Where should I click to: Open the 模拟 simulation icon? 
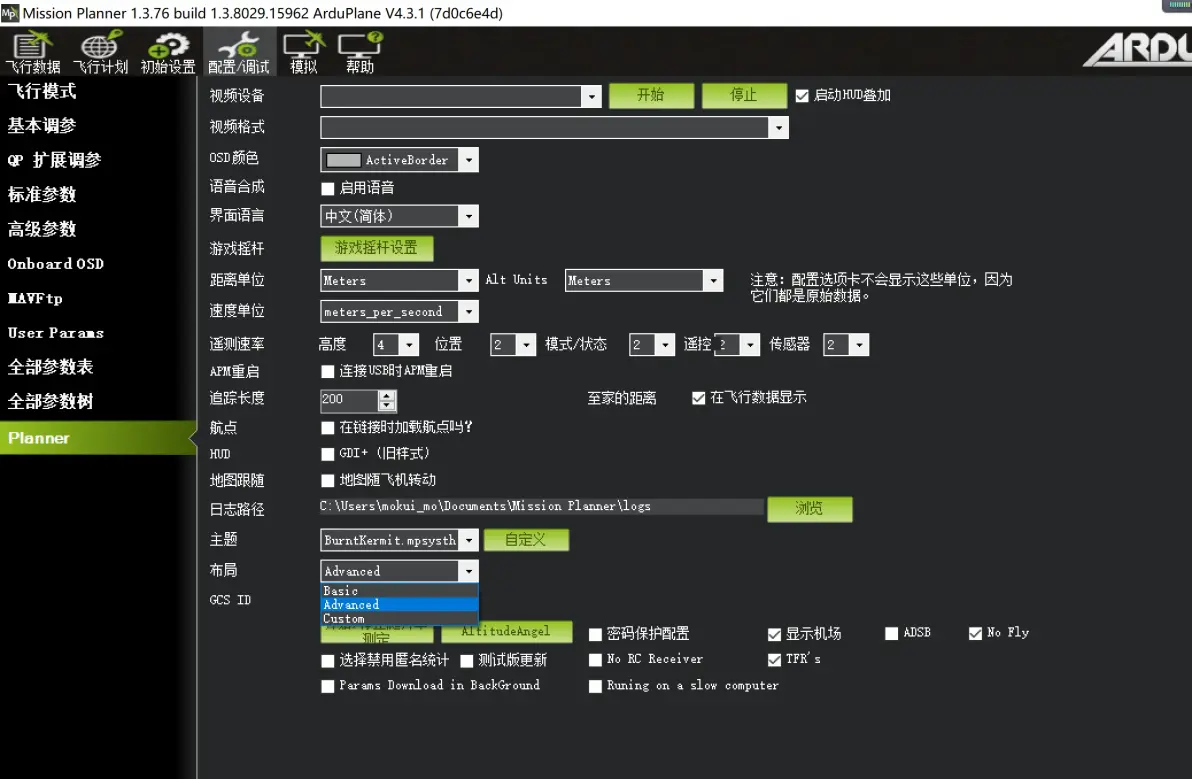303,52
